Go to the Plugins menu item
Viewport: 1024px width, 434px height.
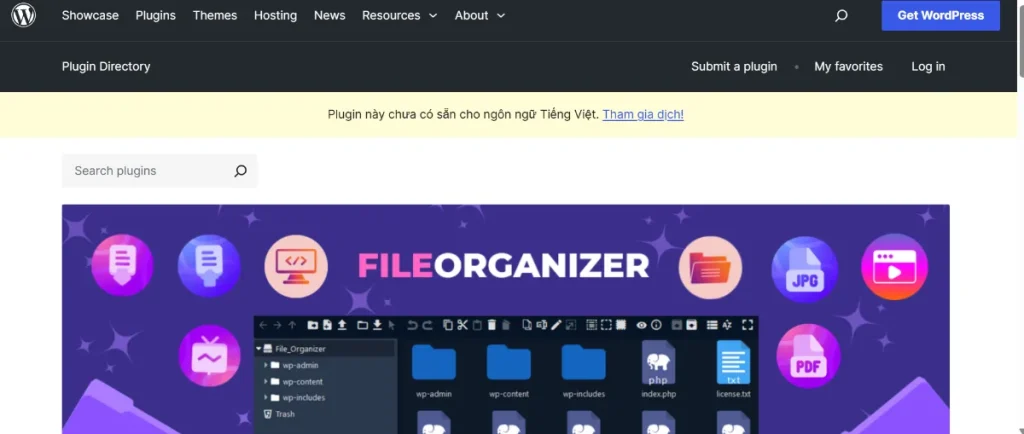coord(155,15)
